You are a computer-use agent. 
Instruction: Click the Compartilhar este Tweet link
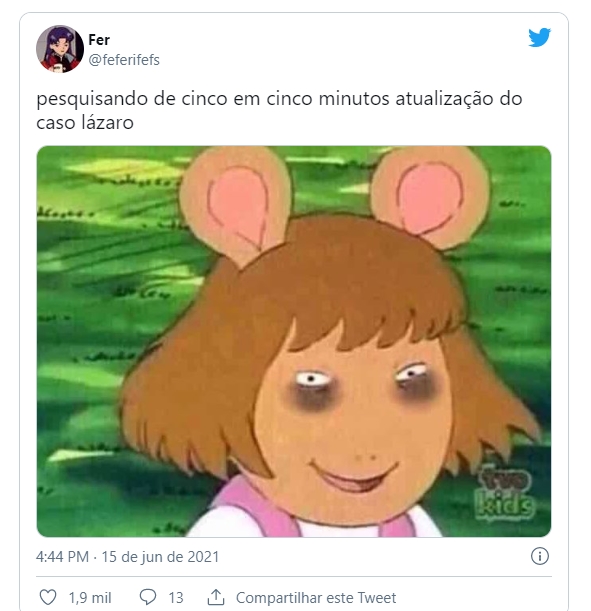pos(316,597)
